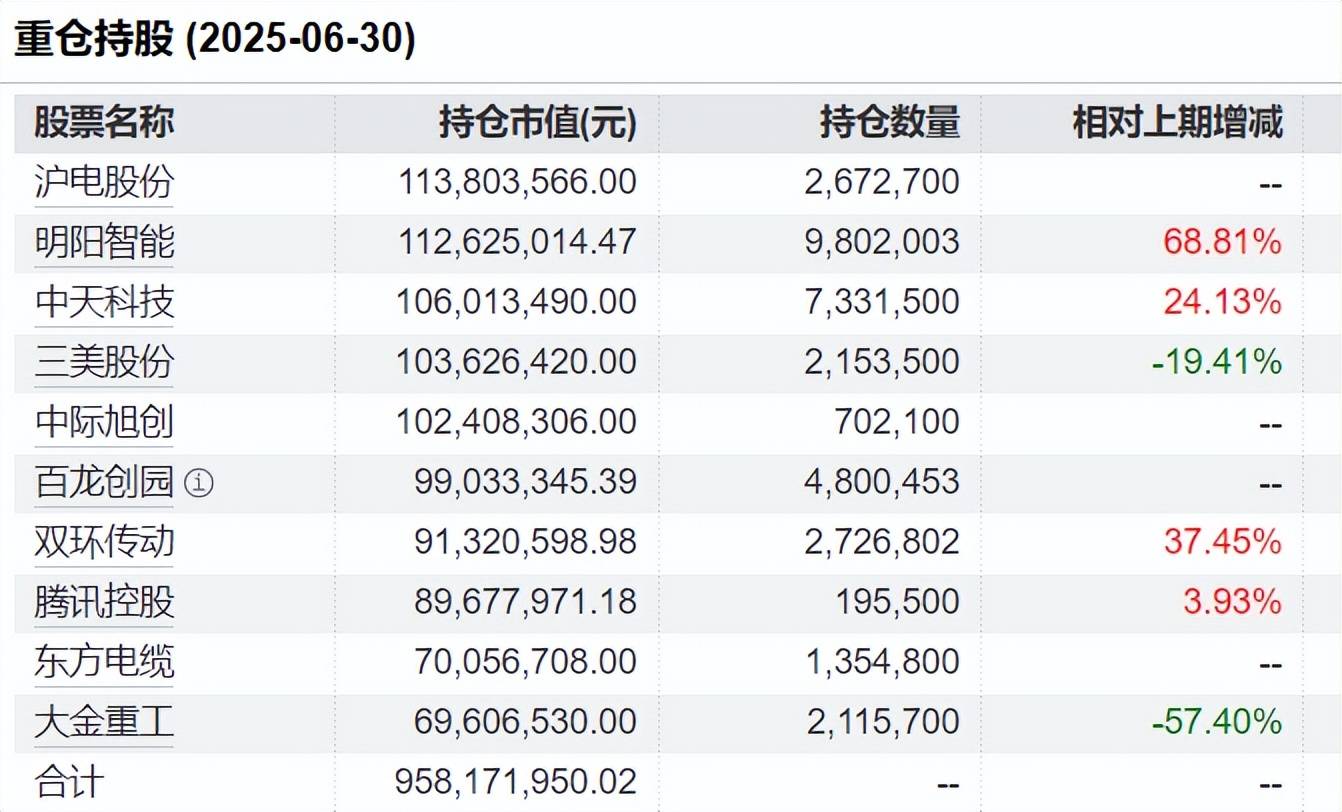Click the 百龙创园 stock name
Viewport: 1342px width, 812px height.
(104, 482)
